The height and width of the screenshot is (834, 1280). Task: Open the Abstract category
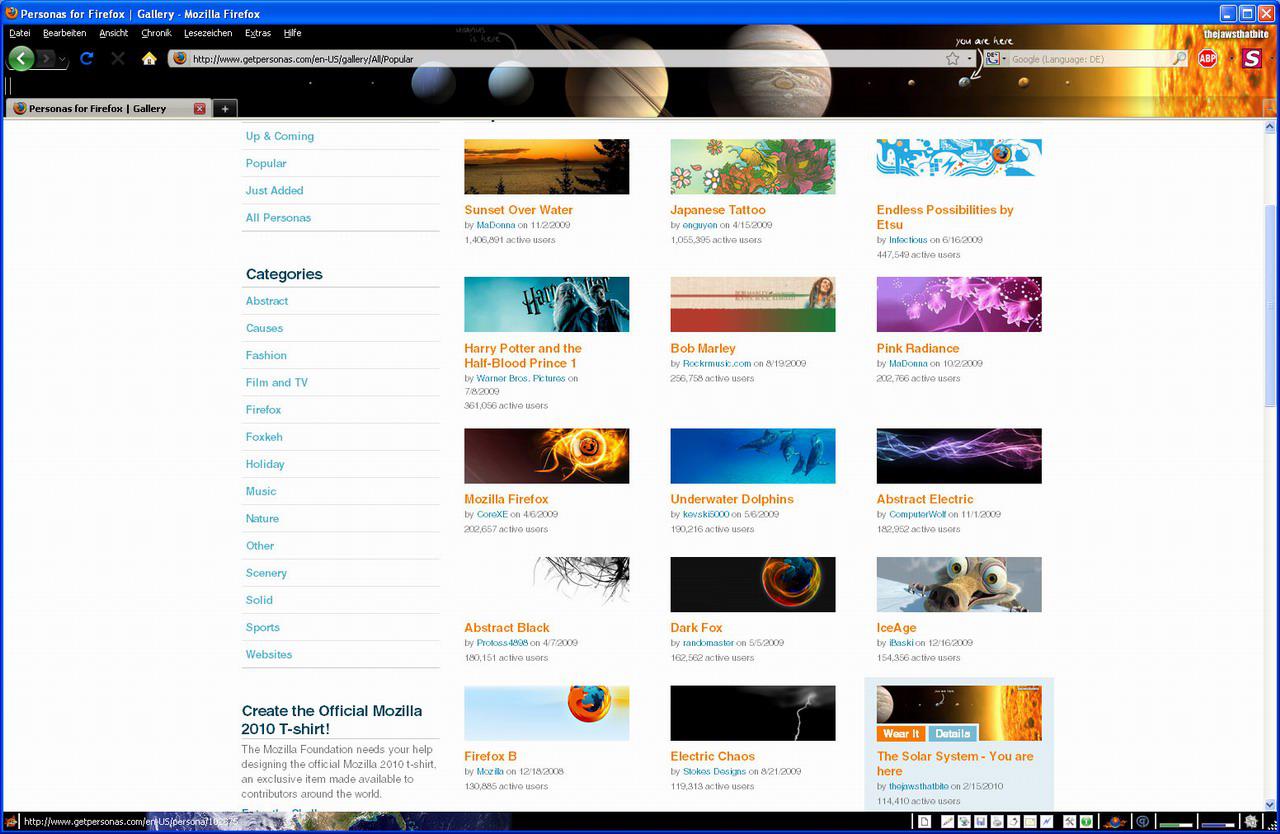pyautogui.click(x=267, y=301)
